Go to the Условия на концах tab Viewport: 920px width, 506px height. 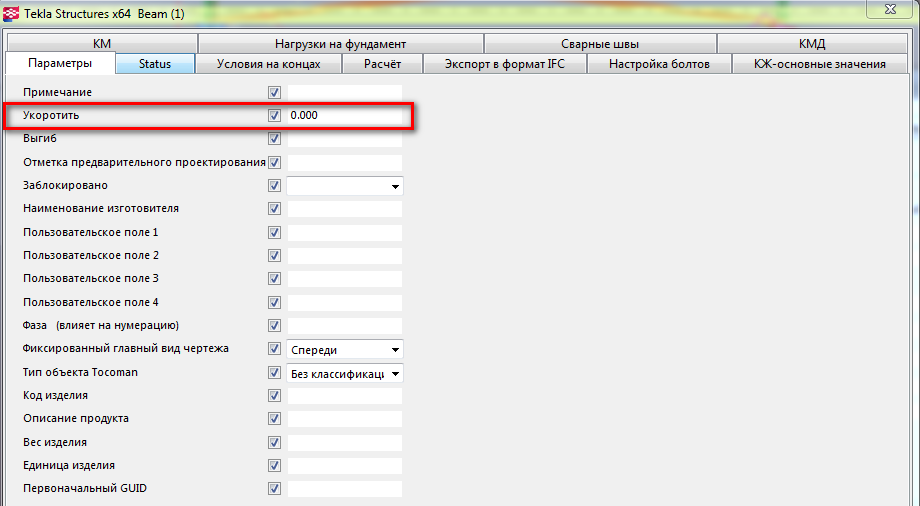(x=268, y=64)
